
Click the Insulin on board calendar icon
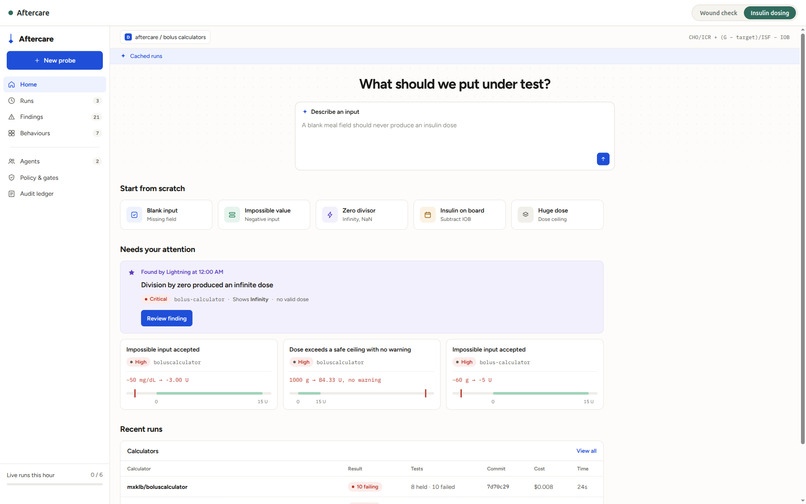point(427,214)
